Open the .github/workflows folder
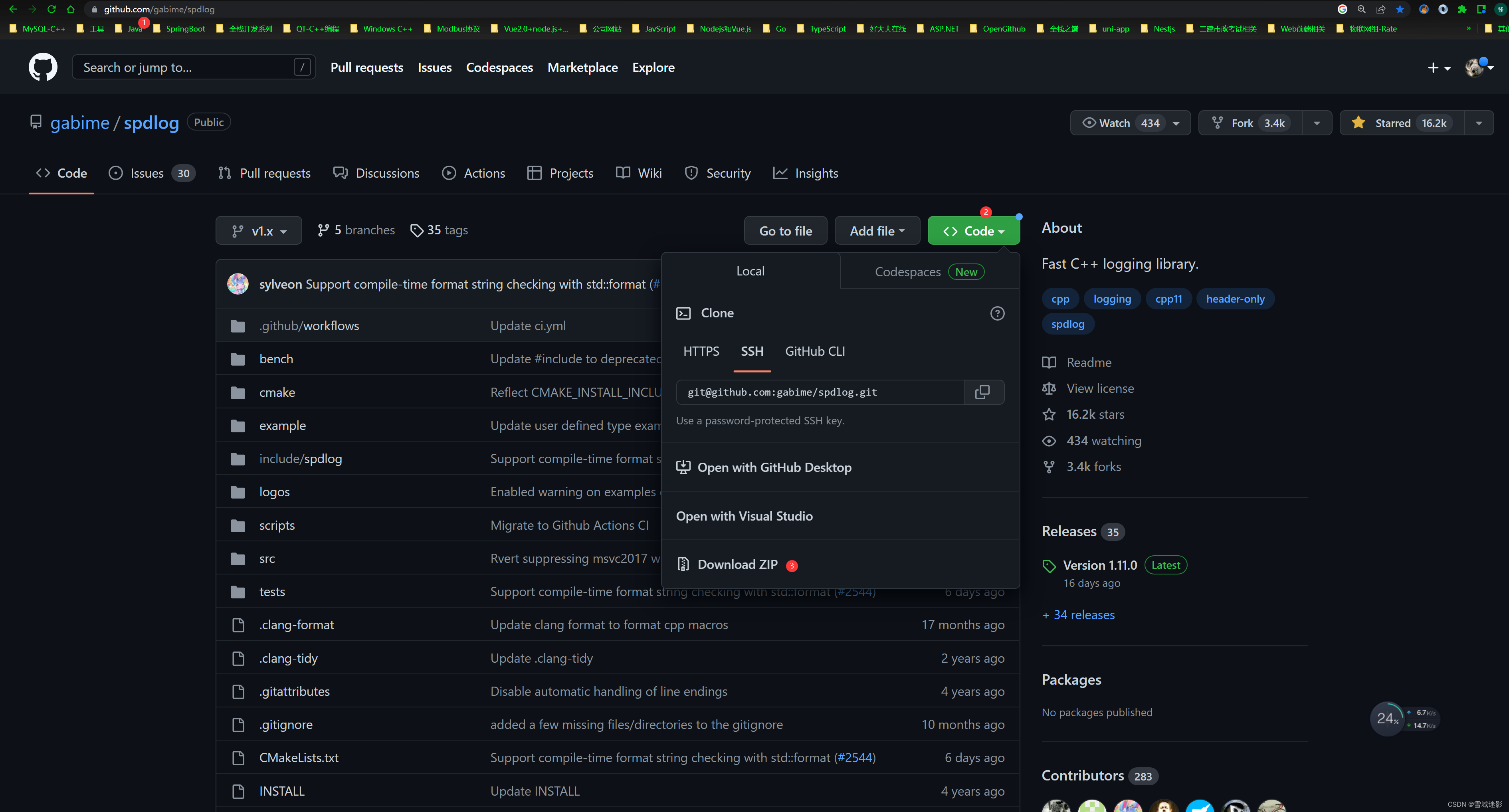1509x812 pixels. [309, 326]
